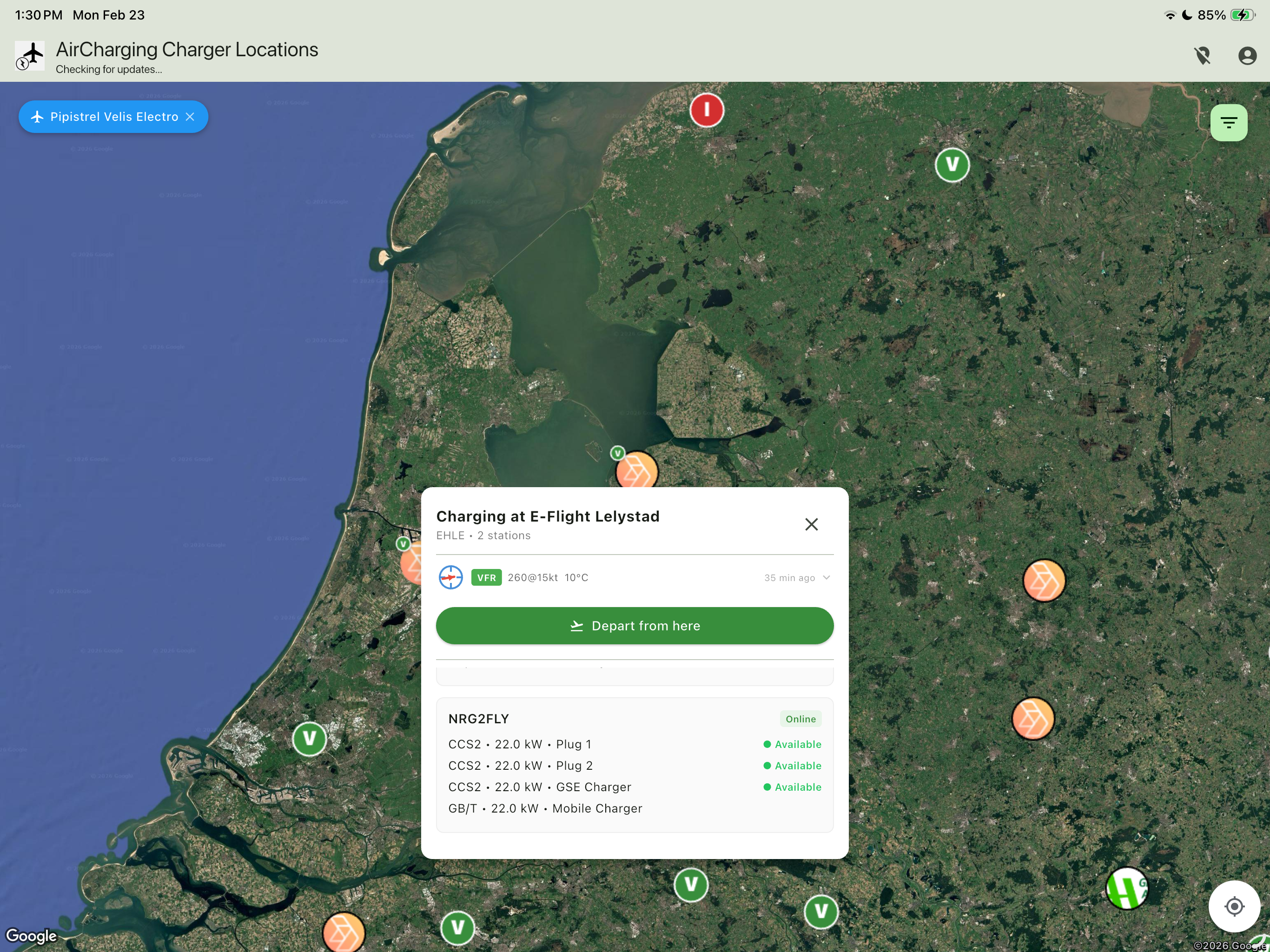Tap the green VFR flight-rules badge
Image resolution: width=1270 pixels, height=952 pixels.
(x=486, y=578)
